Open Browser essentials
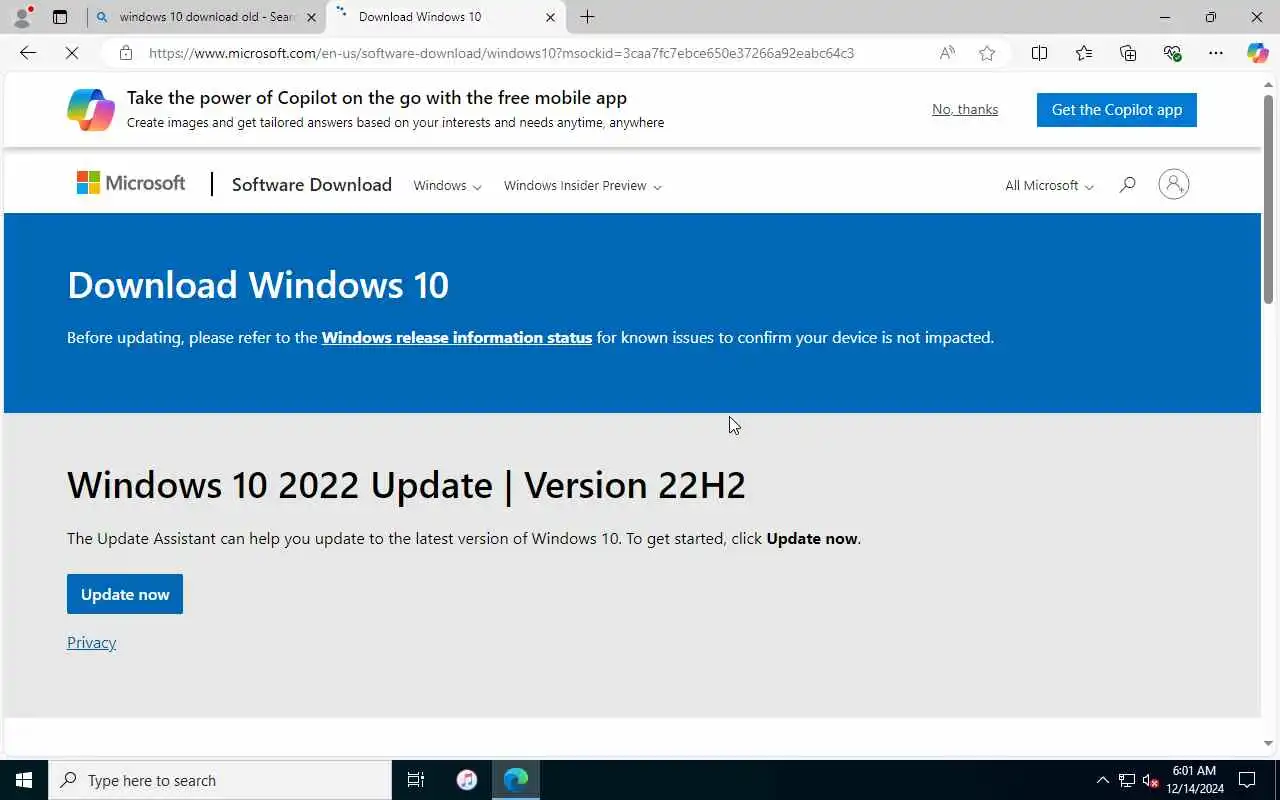This screenshot has width=1280, height=800. coord(1172,53)
